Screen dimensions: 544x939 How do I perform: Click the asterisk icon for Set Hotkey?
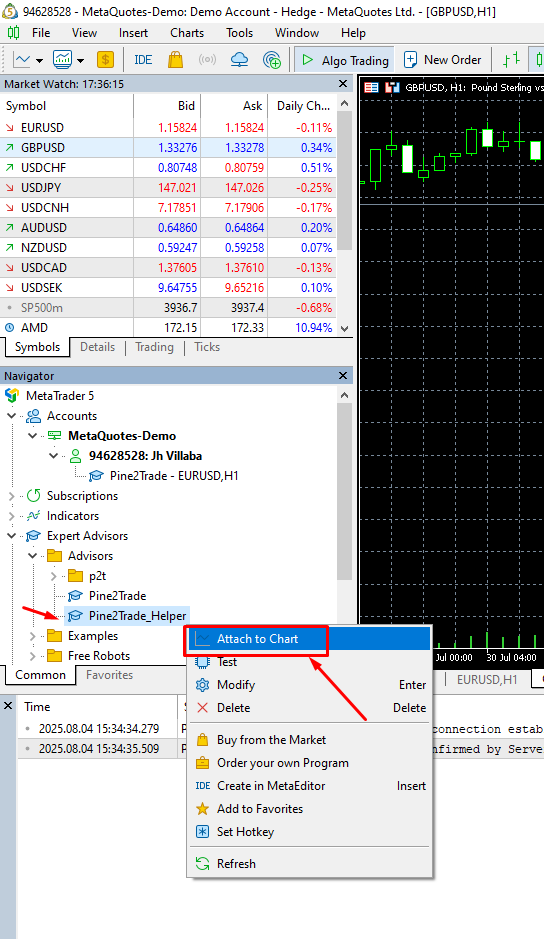coord(203,832)
